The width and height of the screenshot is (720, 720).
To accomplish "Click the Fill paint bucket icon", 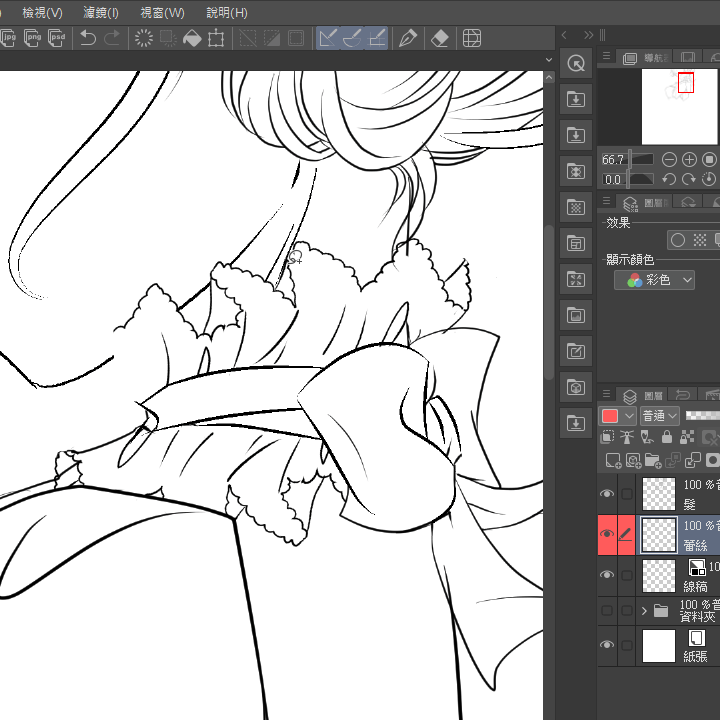I will click(192, 38).
